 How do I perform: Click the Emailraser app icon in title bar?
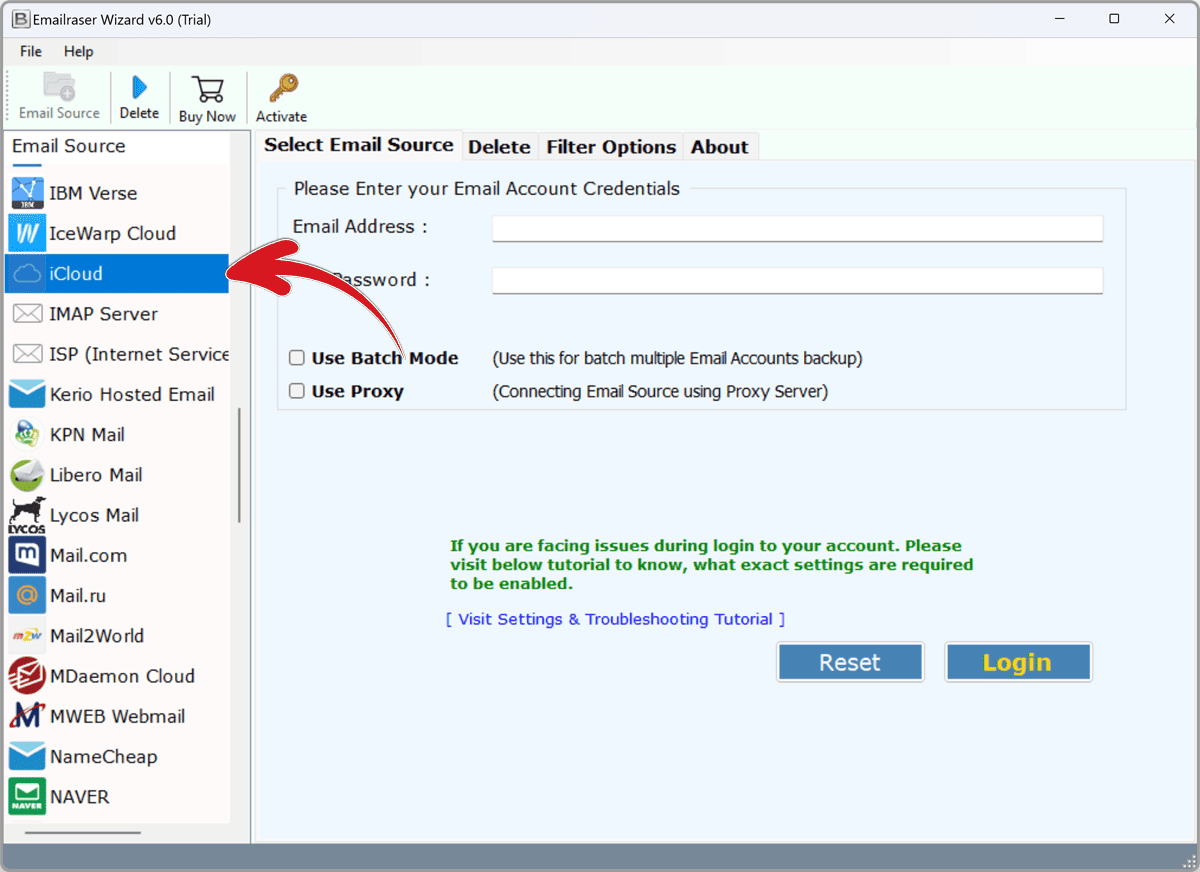pyautogui.click(x=20, y=19)
